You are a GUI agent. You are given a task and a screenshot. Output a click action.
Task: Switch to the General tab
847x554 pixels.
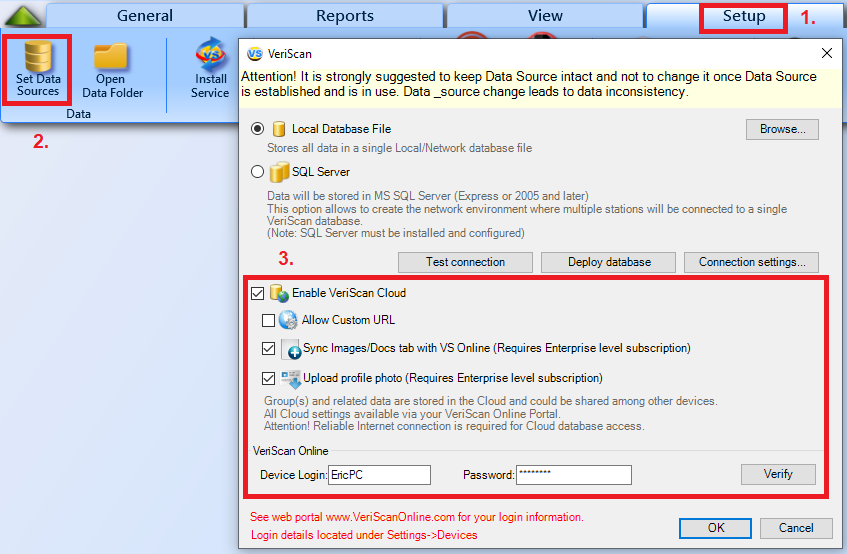[x=145, y=16]
